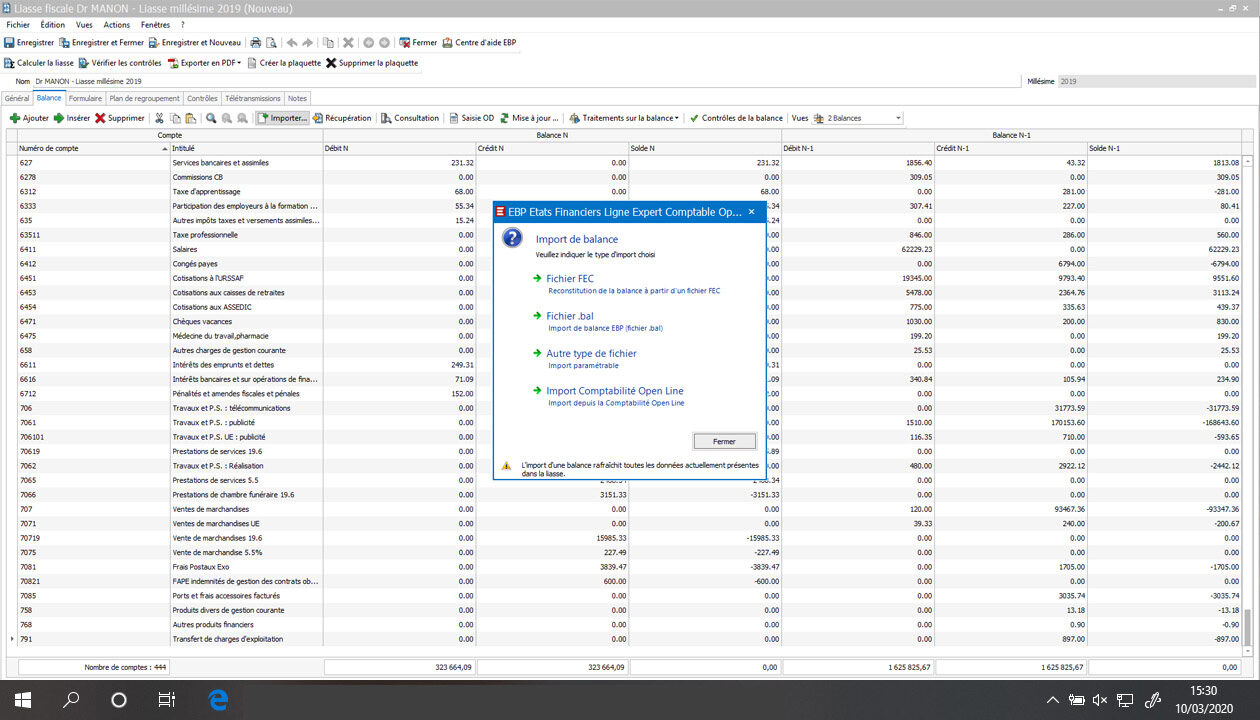Viewport: 1260px width, 720px height.
Task: Open Windows Start menu
Action: pos(22,700)
